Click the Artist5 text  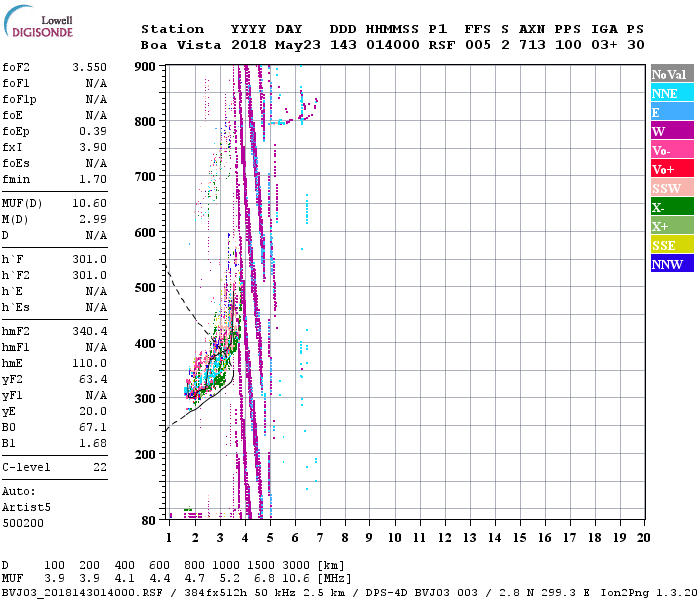click(x=26, y=508)
